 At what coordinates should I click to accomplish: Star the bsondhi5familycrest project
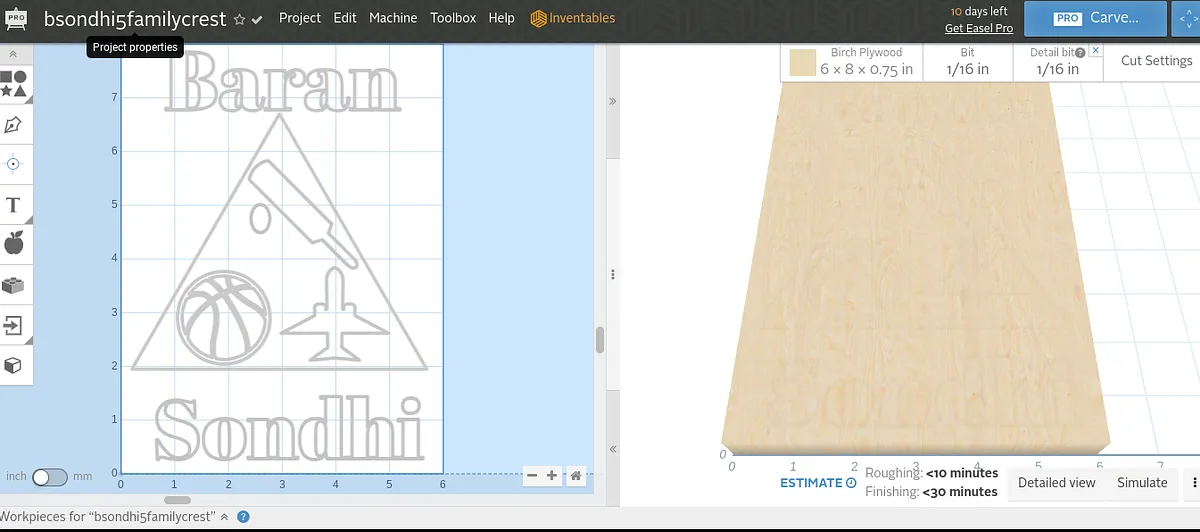coord(239,20)
